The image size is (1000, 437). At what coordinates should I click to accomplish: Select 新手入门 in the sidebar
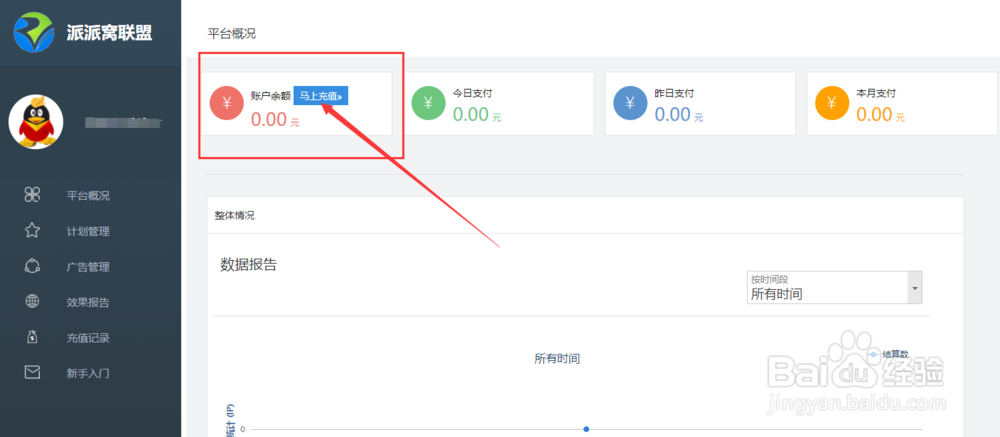point(88,373)
